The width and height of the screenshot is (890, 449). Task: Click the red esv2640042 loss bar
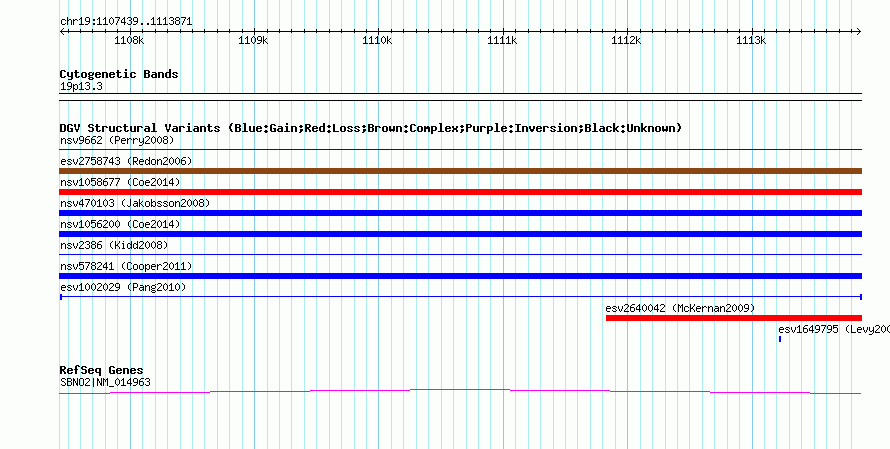734,318
